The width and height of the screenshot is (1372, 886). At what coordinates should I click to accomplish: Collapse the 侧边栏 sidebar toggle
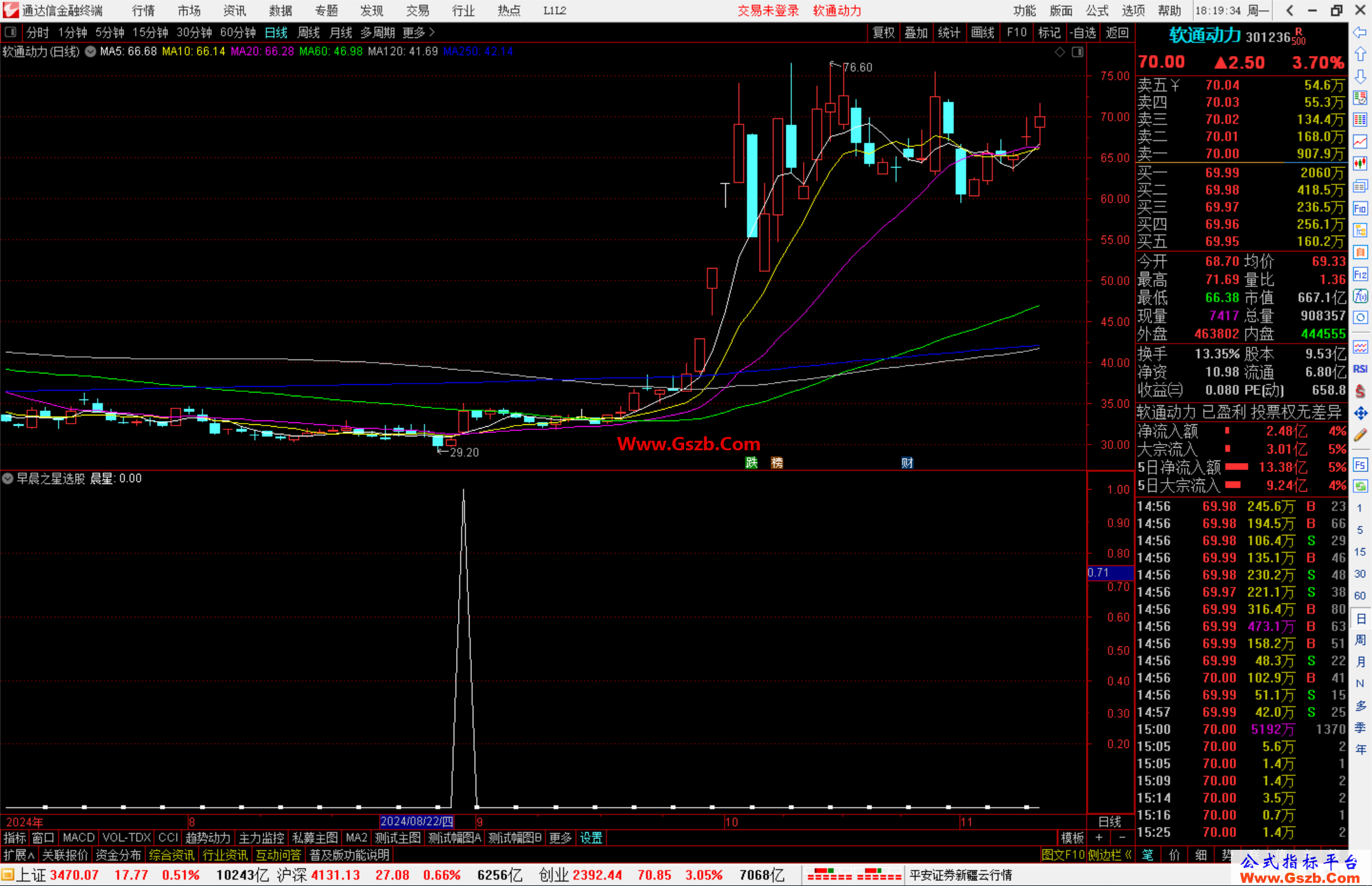(1109, 855)
